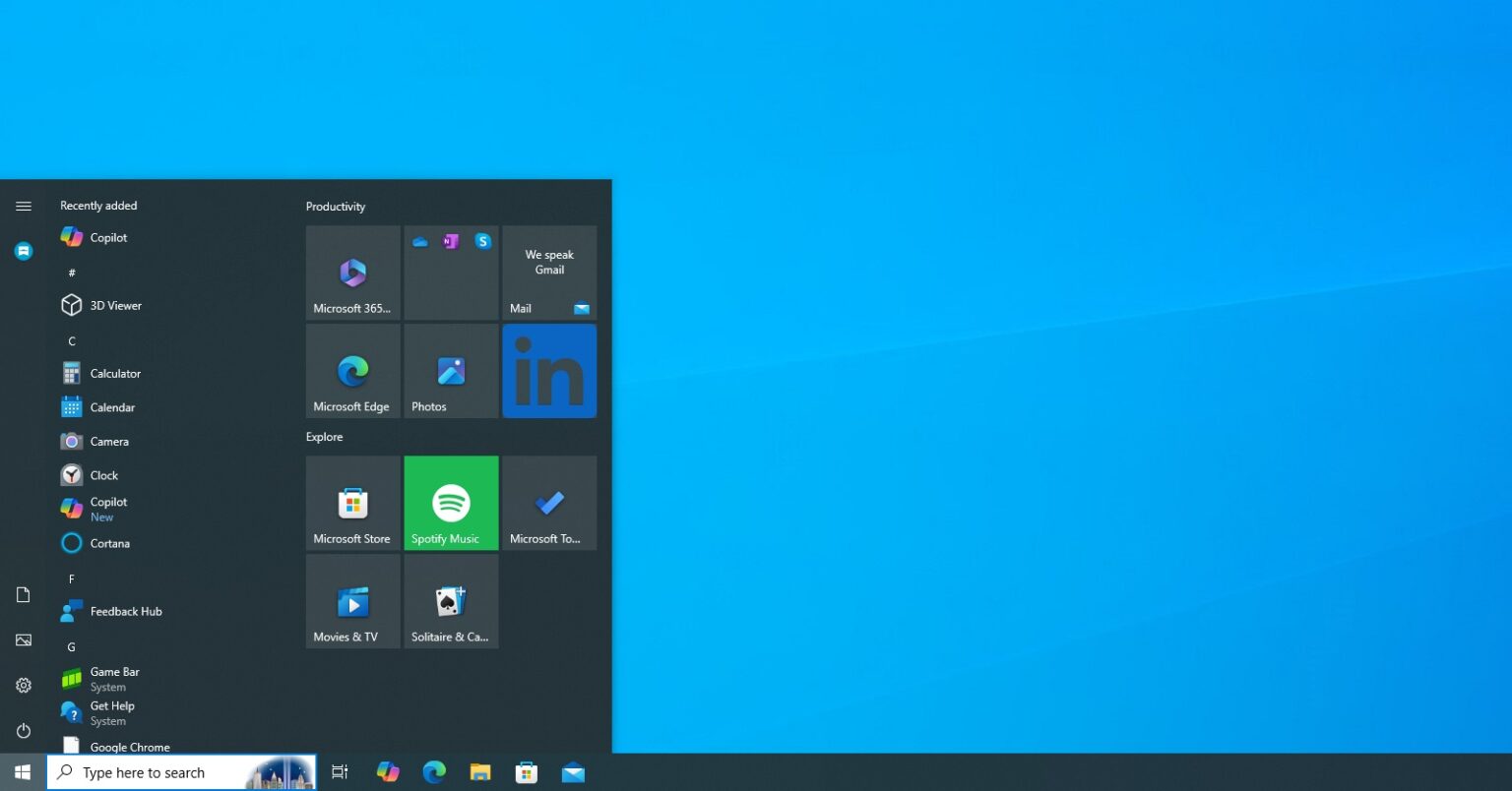Open the LinkedIn tile
This screenshot has width=1512, height=791.
(548, 371)
